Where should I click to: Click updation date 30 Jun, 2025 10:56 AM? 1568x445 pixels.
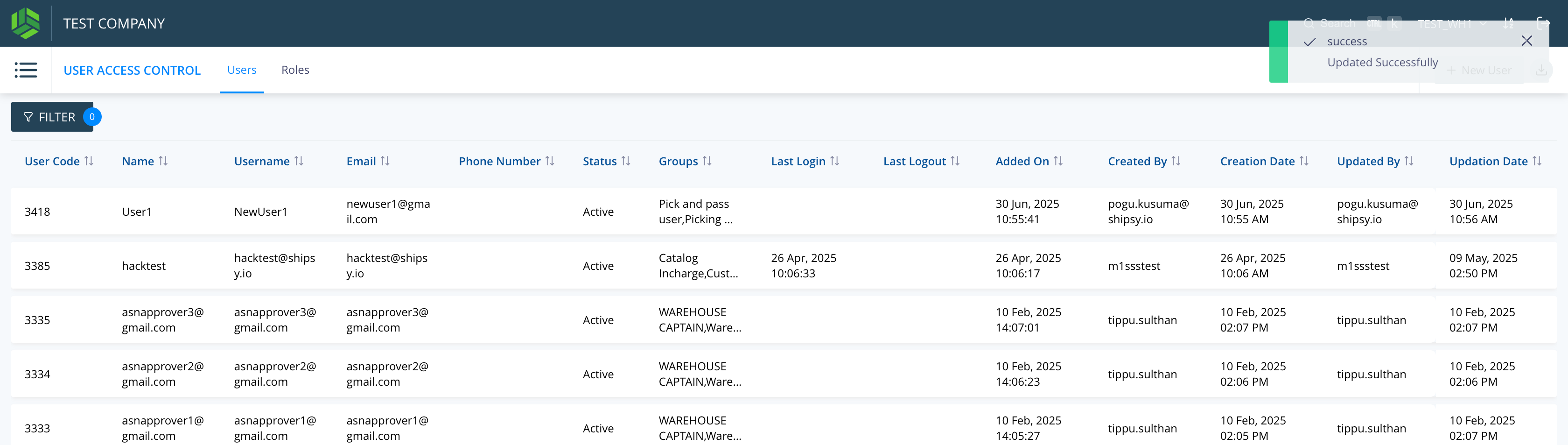pyautogui.click(x=1481, y=212)
